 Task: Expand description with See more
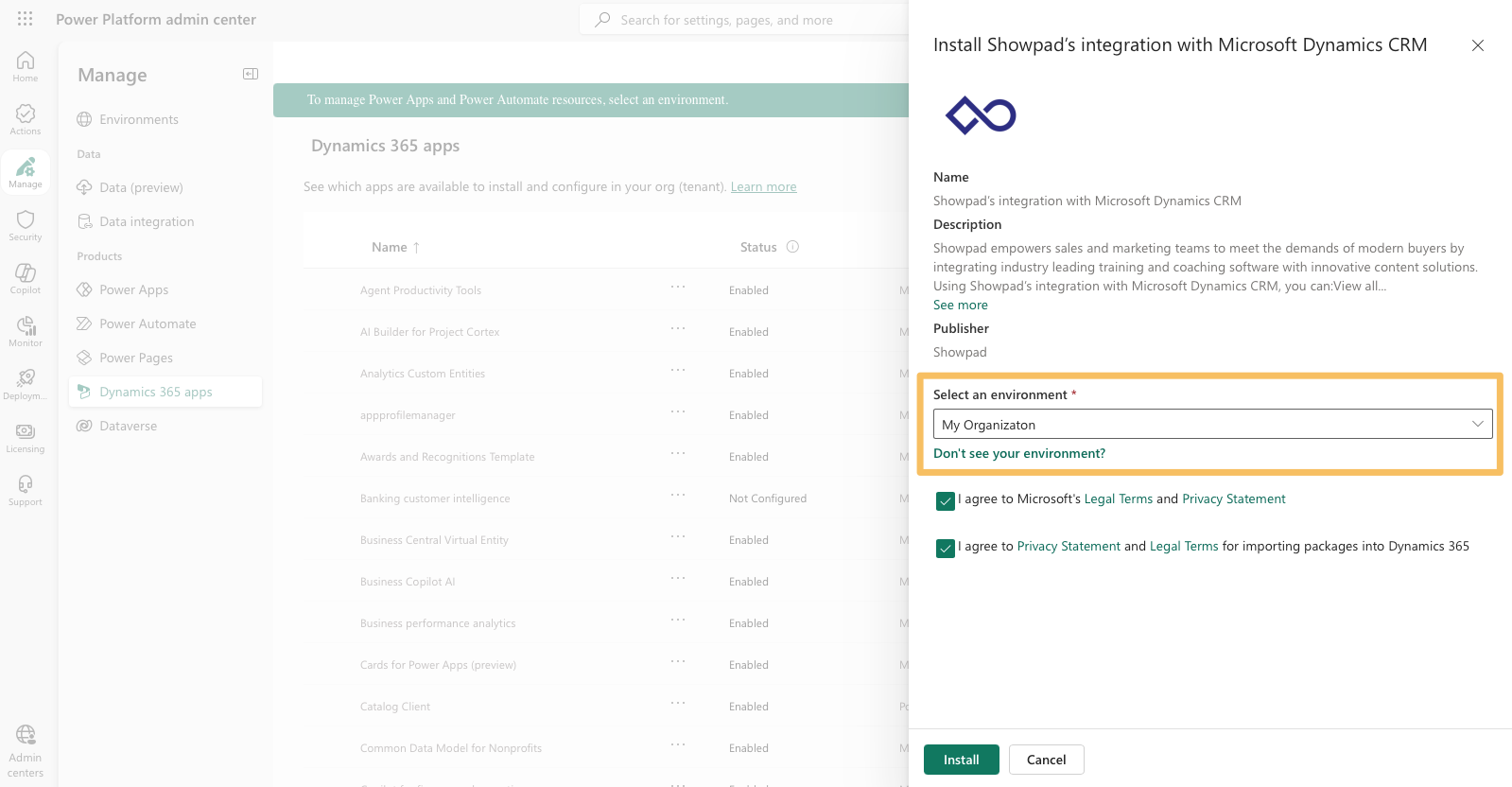click(960, 306)
